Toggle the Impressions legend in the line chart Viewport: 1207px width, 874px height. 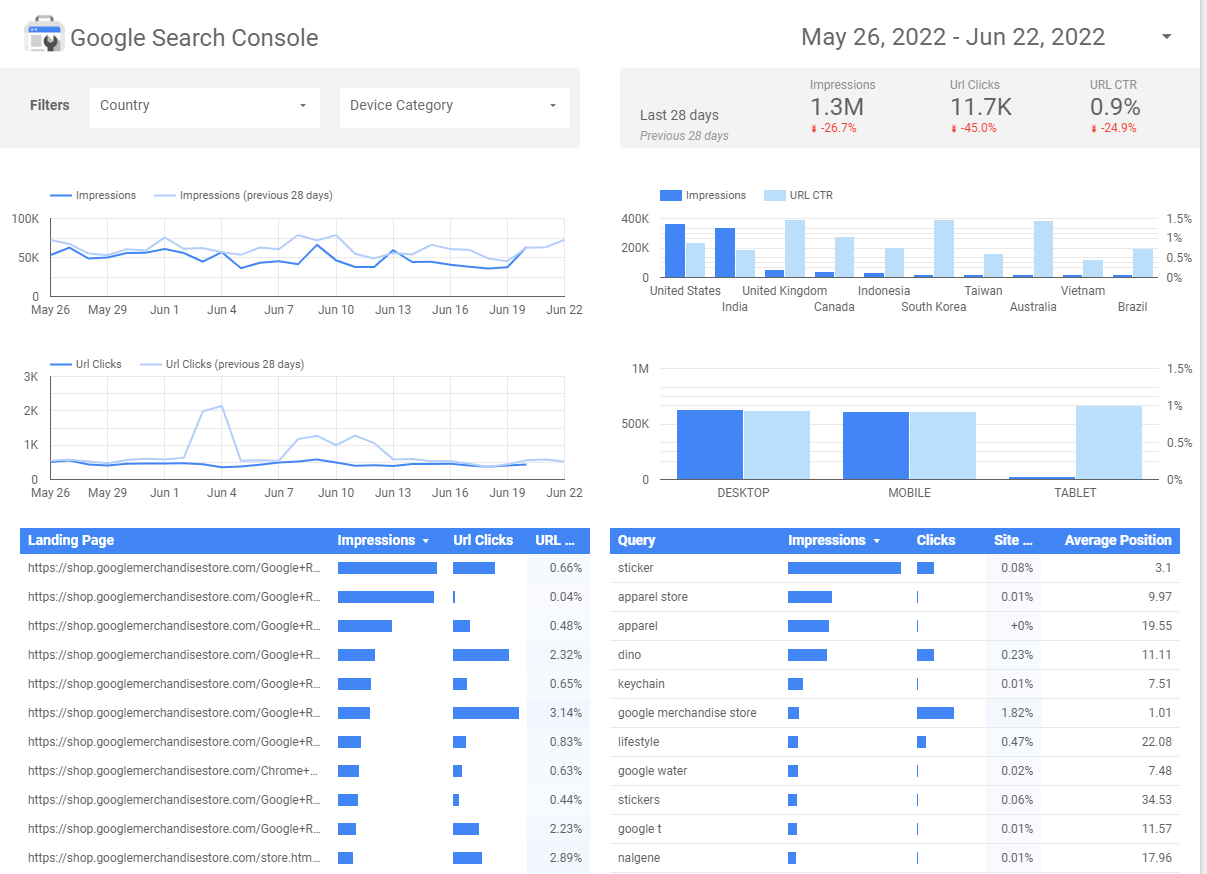[x=93, y=195]
